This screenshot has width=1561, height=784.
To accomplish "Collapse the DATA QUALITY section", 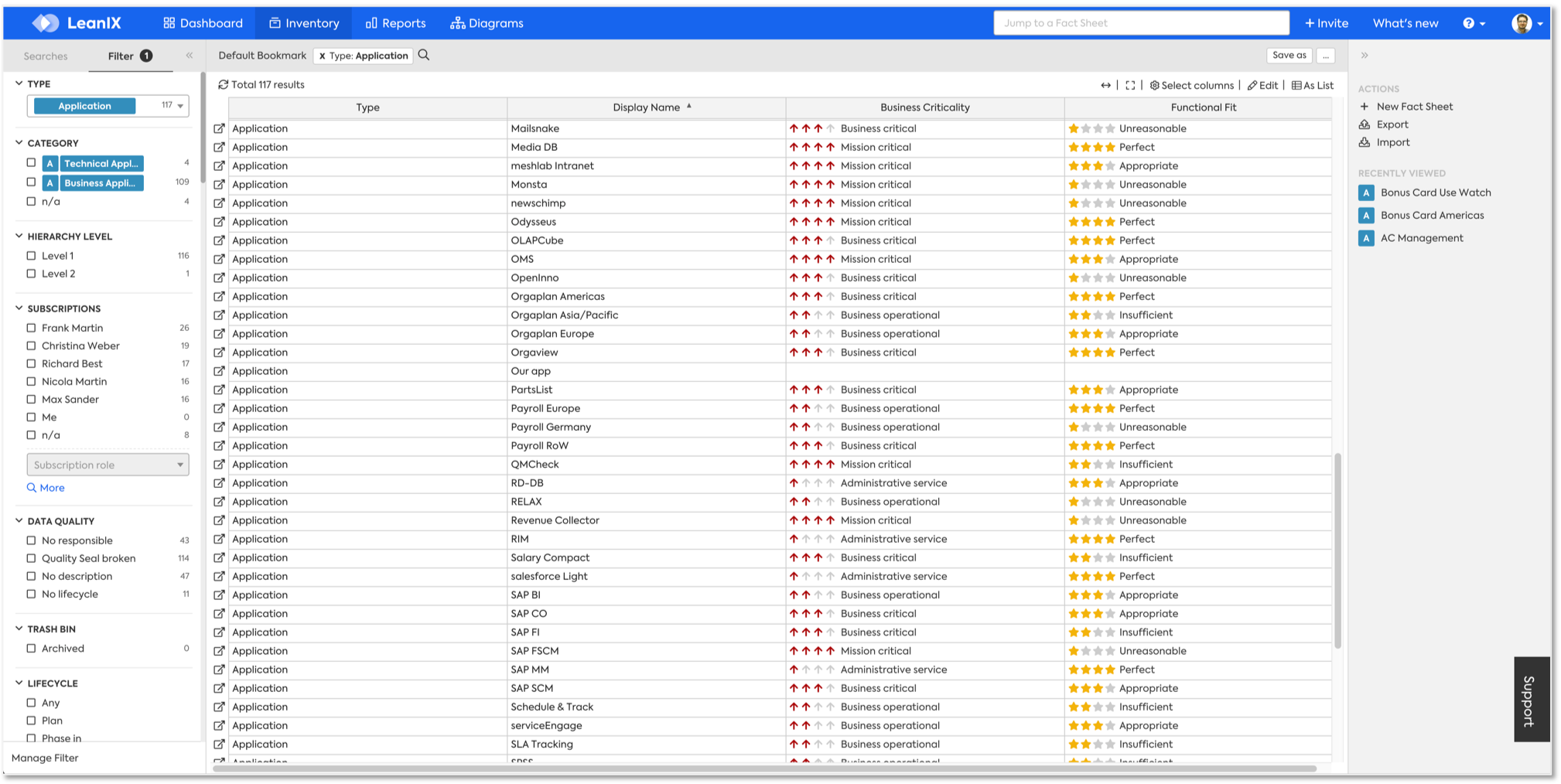I will pyautogui.click(x=19, y=521).
